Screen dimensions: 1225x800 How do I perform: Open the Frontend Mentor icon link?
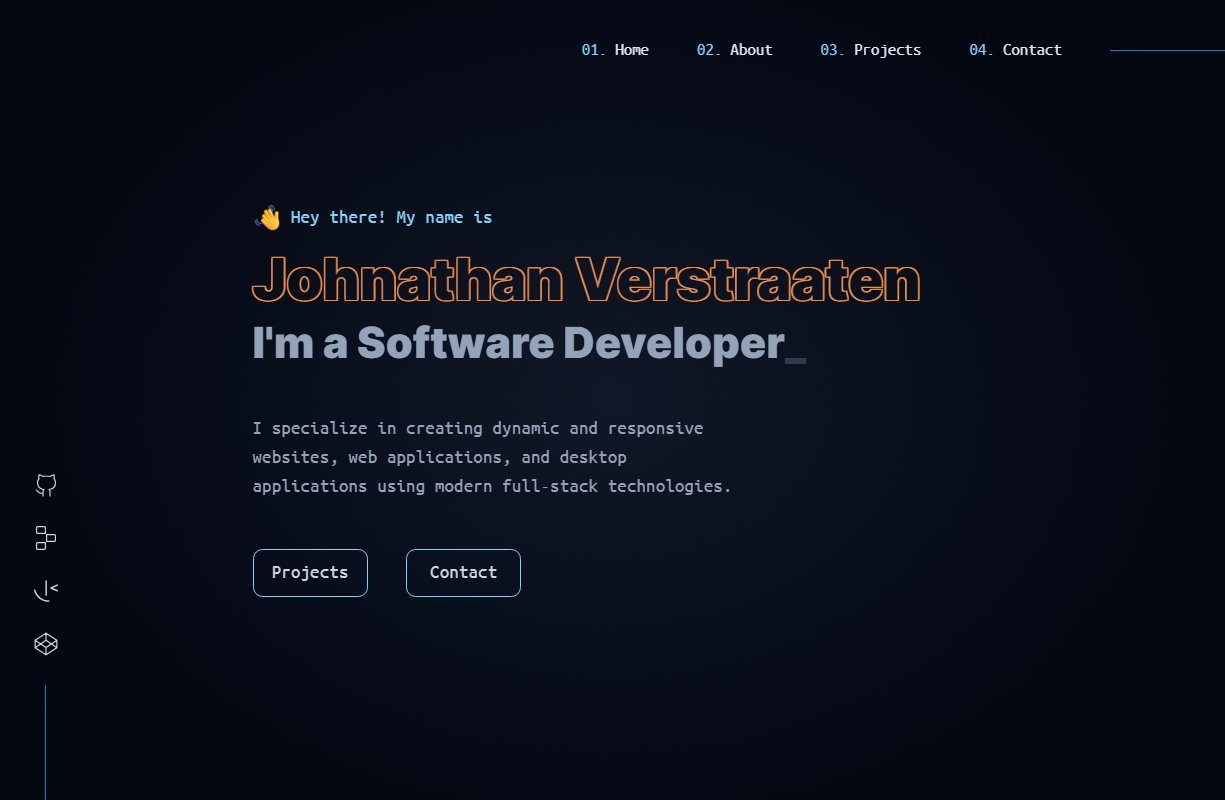(x=46, y=591)
